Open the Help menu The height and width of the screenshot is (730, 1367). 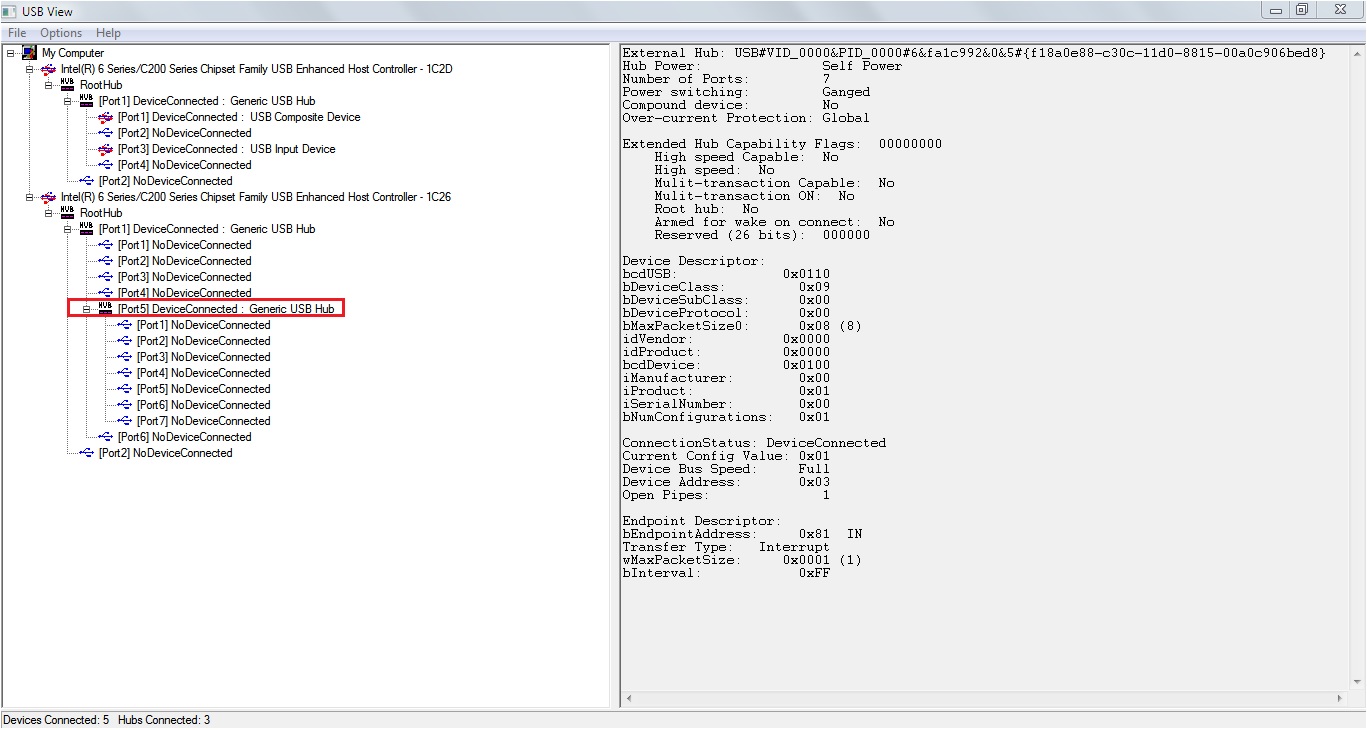click(x=107, y=32)
